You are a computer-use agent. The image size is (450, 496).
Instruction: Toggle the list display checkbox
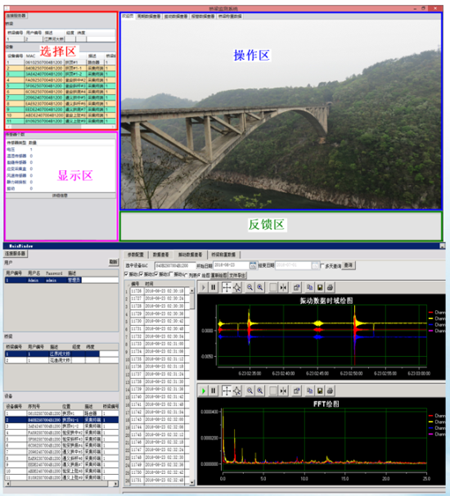tap(186, 275)
